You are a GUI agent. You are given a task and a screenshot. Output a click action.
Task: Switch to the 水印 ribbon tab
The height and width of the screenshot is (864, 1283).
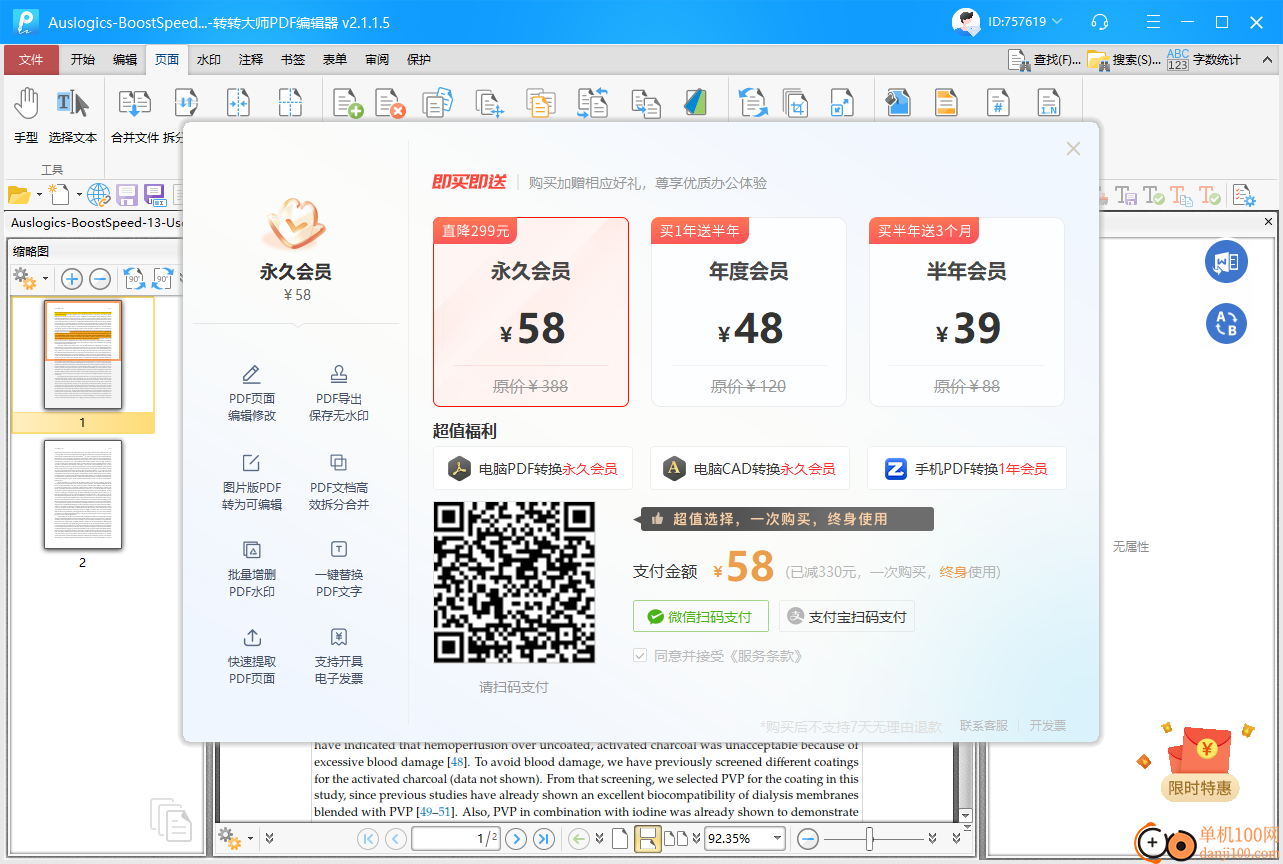coord(209,60)
